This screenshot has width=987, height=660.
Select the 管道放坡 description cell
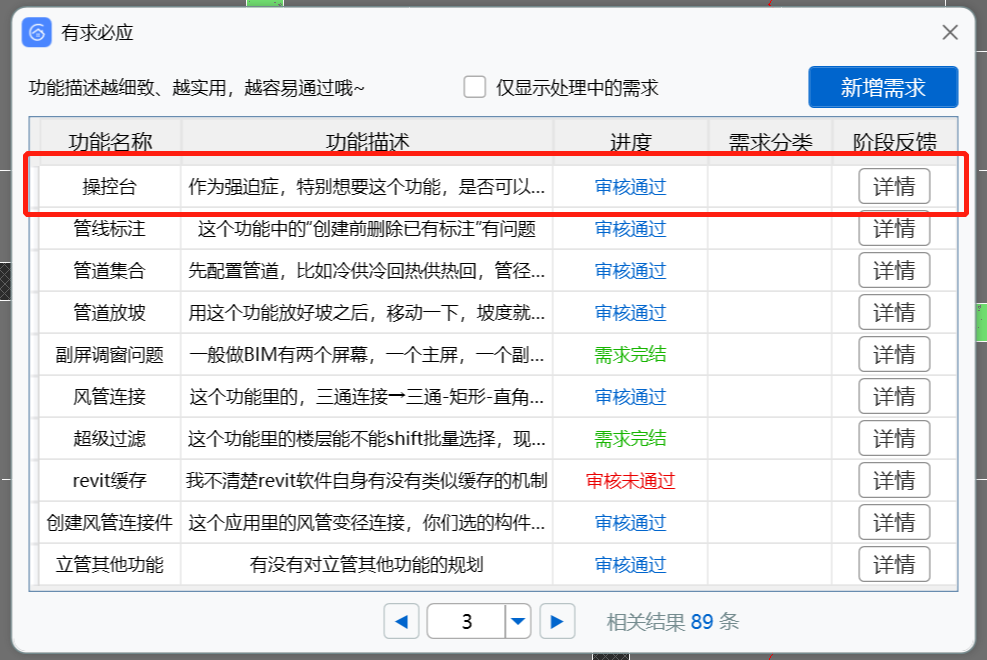point(367,313)
